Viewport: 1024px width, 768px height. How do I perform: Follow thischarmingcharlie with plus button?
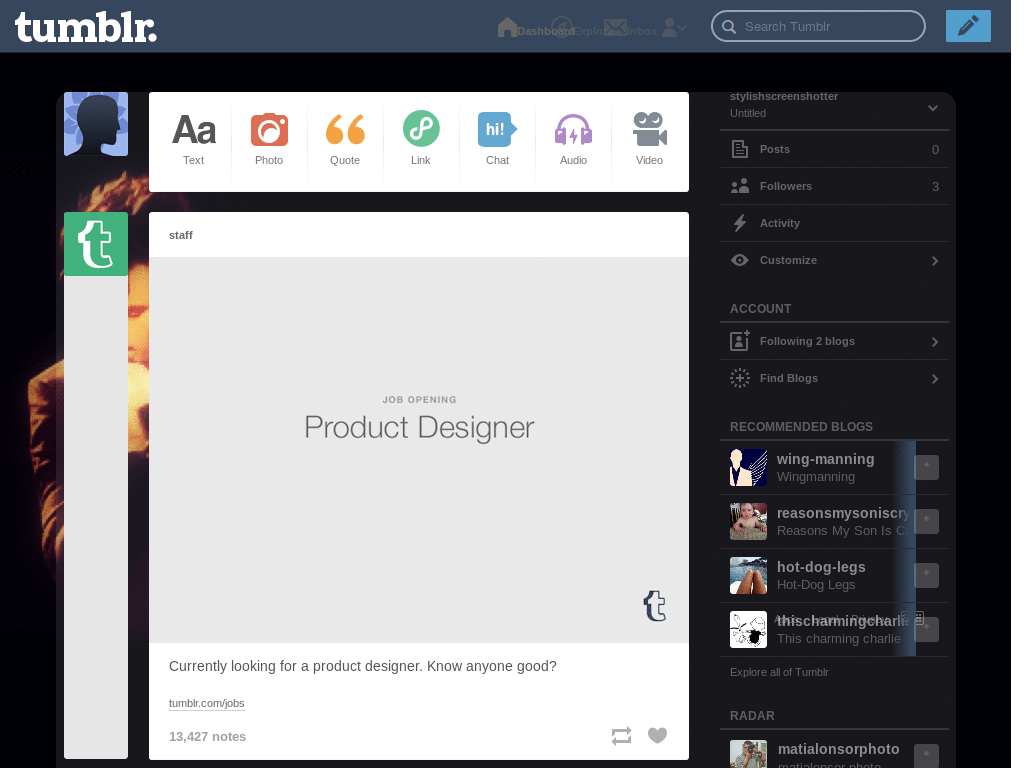pos(927,630)
